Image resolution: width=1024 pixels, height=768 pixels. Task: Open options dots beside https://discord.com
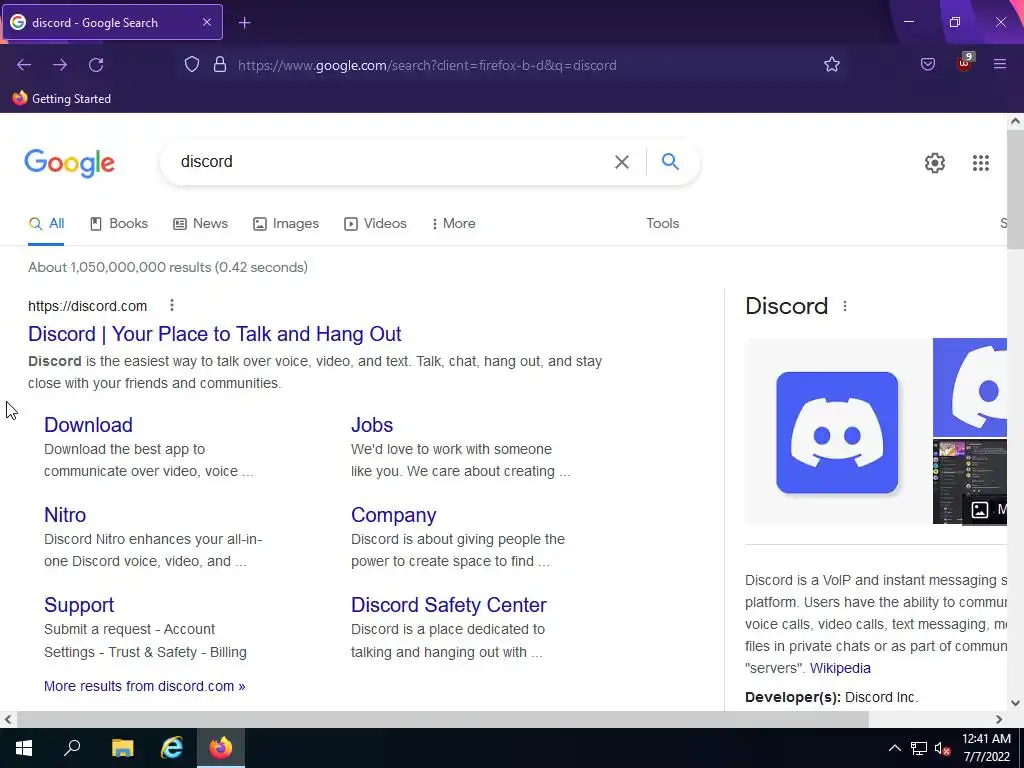(172, 305)
